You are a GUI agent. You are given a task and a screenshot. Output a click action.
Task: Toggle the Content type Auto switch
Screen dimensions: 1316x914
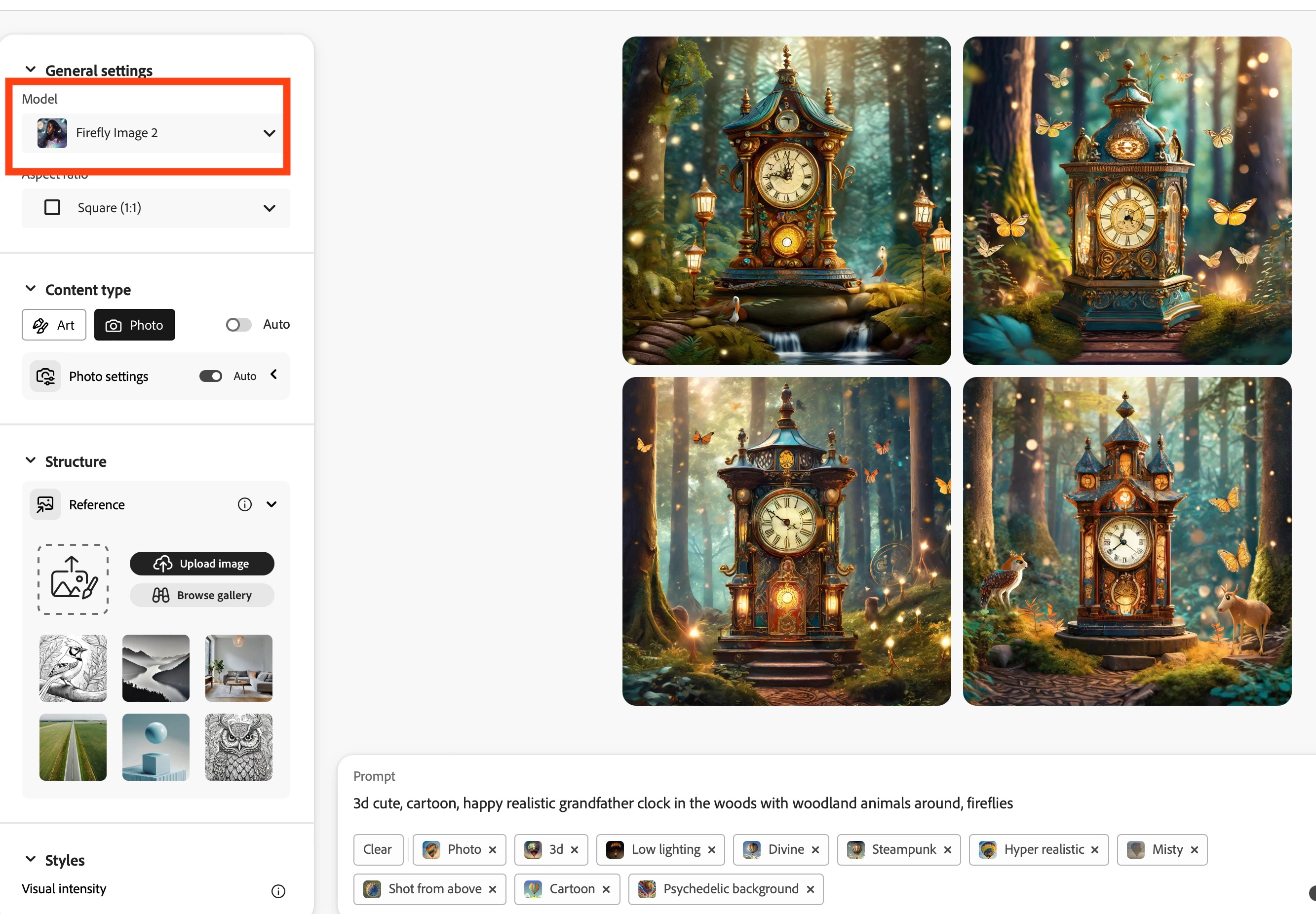click(x=238, y=325)
